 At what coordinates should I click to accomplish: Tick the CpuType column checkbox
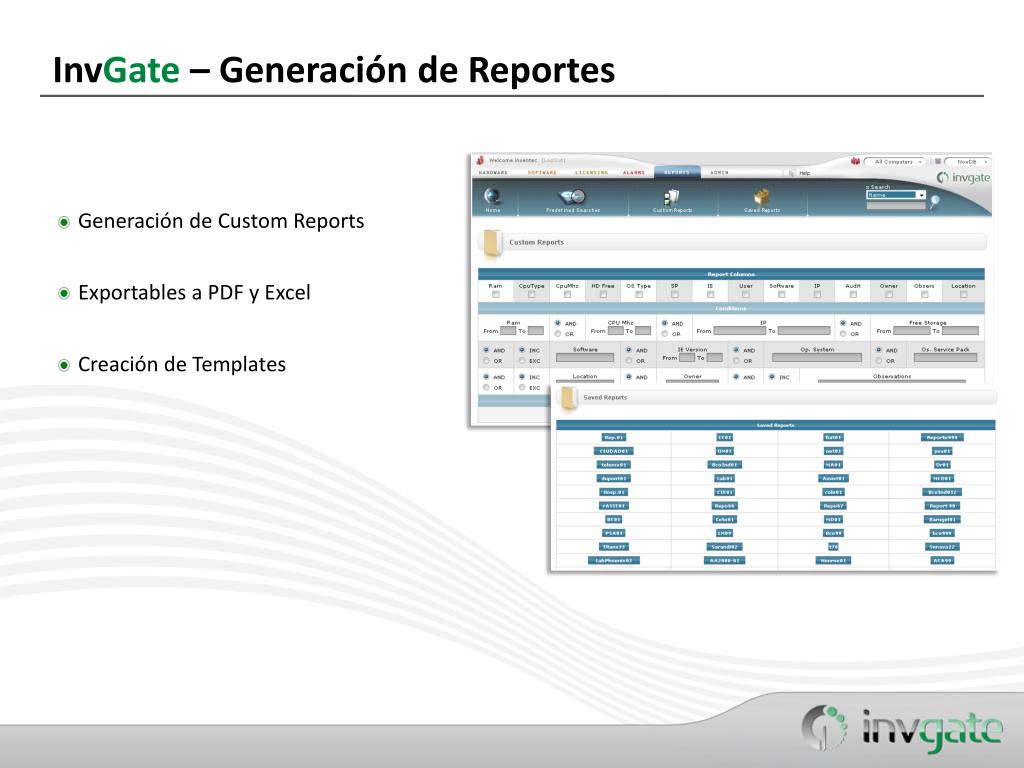532,295
